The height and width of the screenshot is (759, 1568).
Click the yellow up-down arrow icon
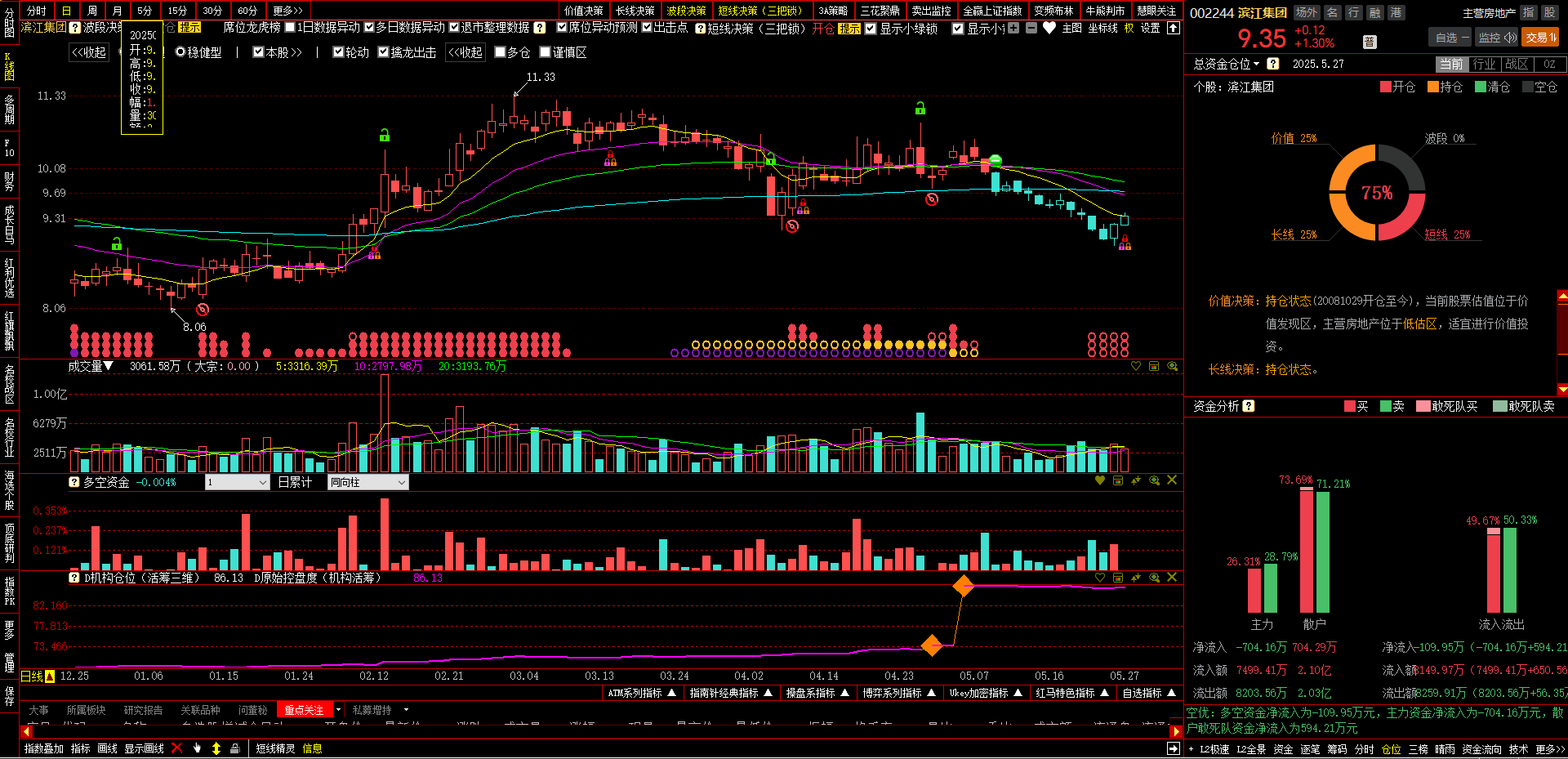[216, 748]
